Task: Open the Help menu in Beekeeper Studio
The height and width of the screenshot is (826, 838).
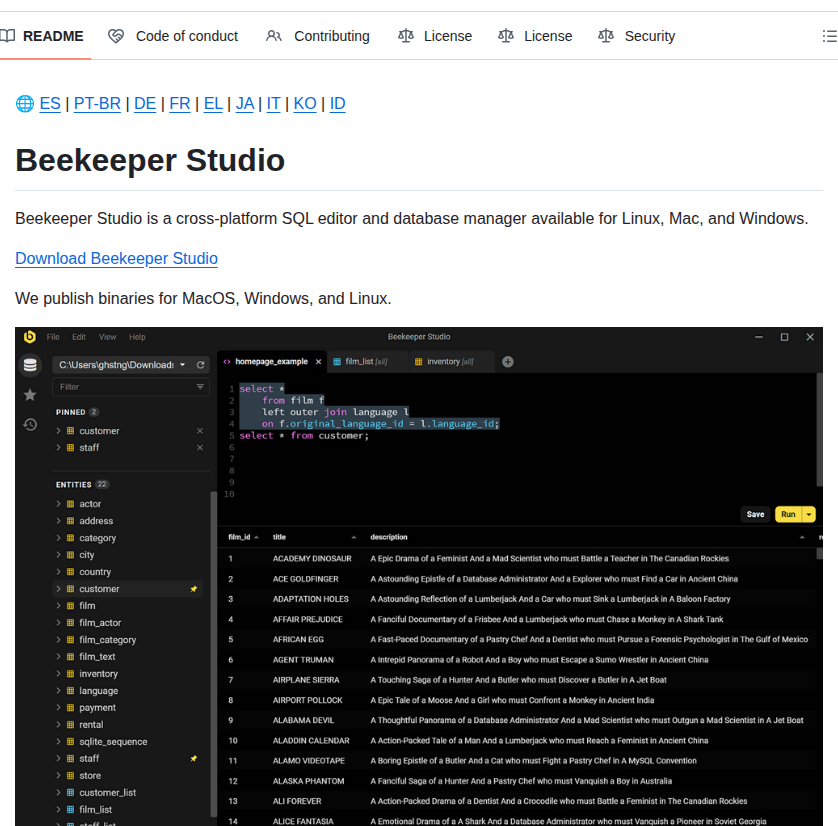Action: 137,337
